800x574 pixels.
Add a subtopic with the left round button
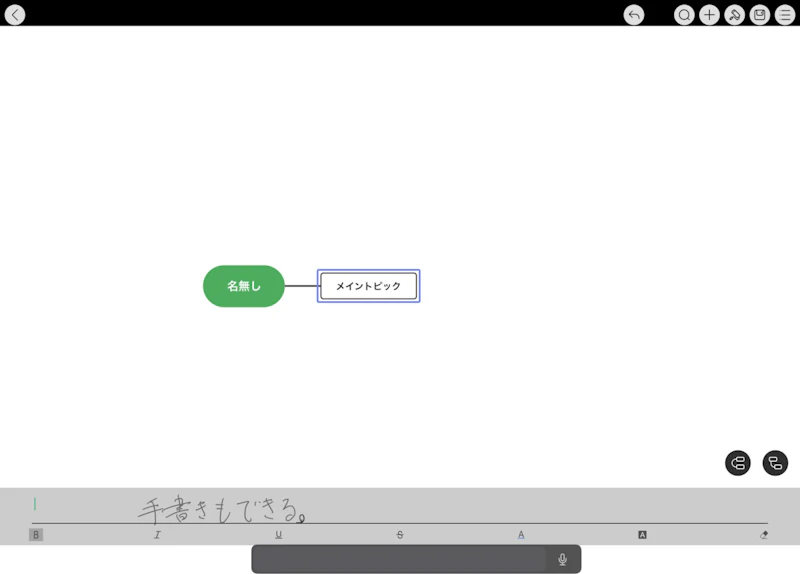point(738,463)
